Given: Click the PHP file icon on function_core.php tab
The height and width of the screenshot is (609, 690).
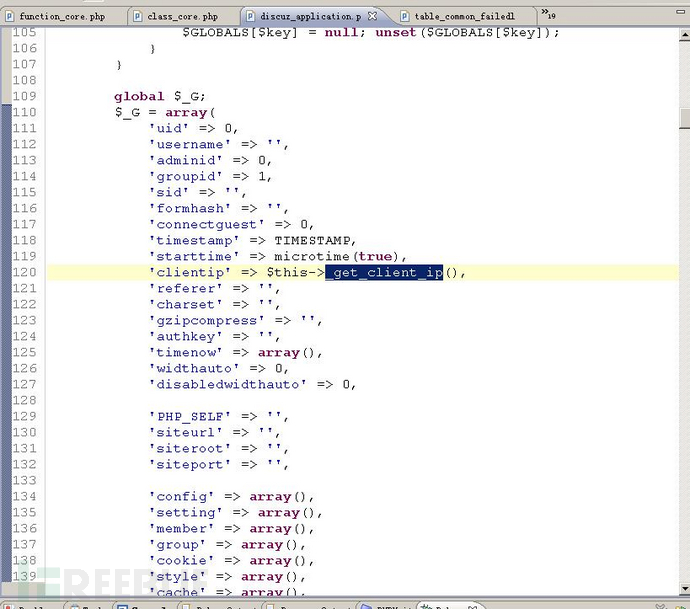Looking at the screenshot, I should click(x=9, y=16).
